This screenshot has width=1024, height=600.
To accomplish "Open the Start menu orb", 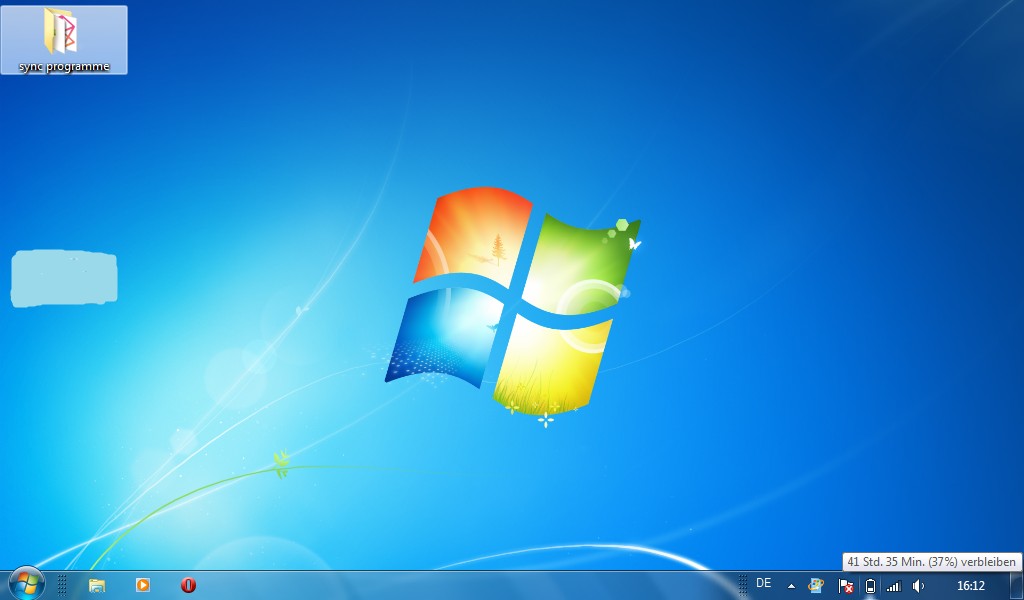I will point(26,584).
